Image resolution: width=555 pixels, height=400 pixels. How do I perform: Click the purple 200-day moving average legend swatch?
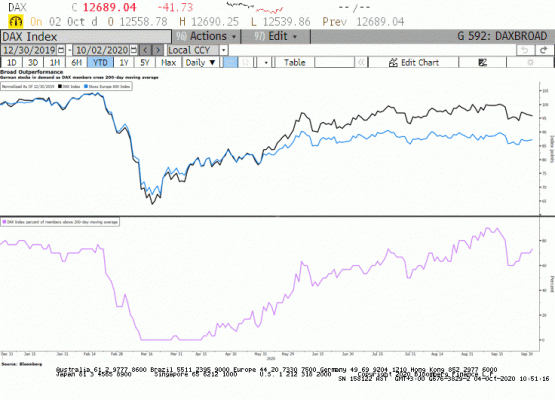pyautogui.click(x=4, y=222)
